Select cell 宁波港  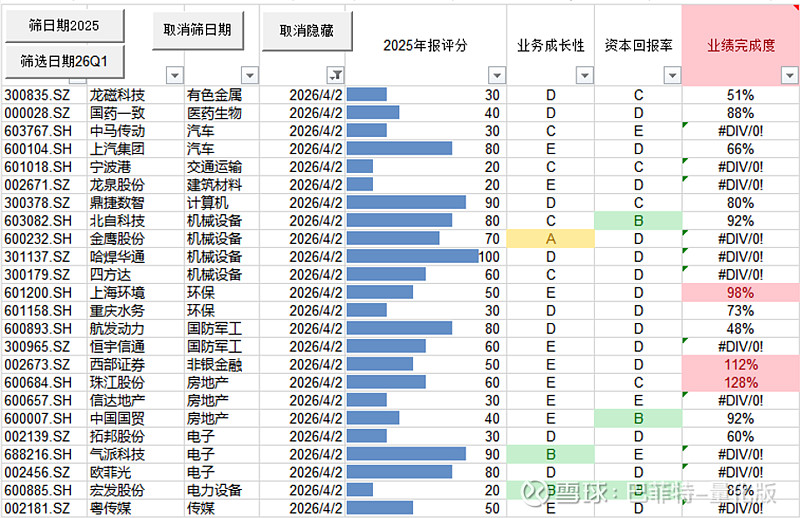pyautogui.click(x=136, y=167)
